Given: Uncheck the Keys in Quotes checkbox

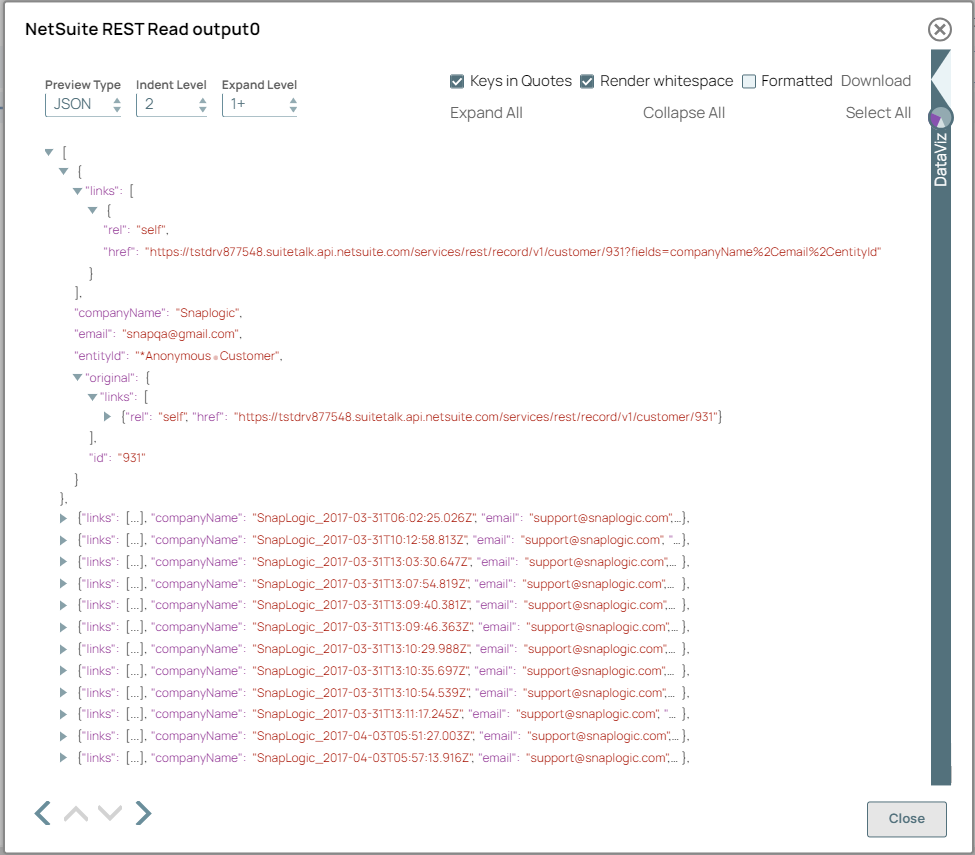Looking at the screenshot, I should [457, 81].
